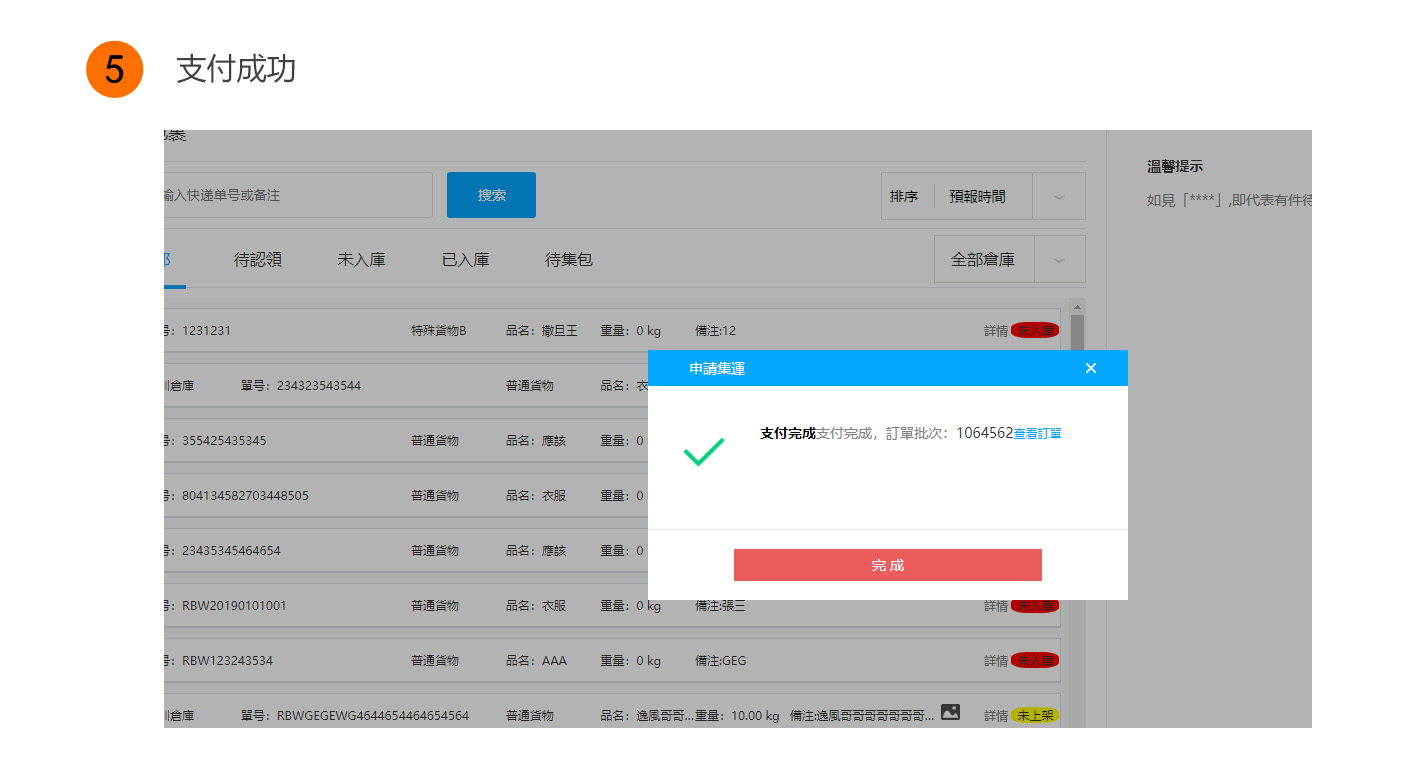Switch to the 待認領 tab
Image resolution: width=1417 pixels, height=768 pixels.
[x=258, y=260]
